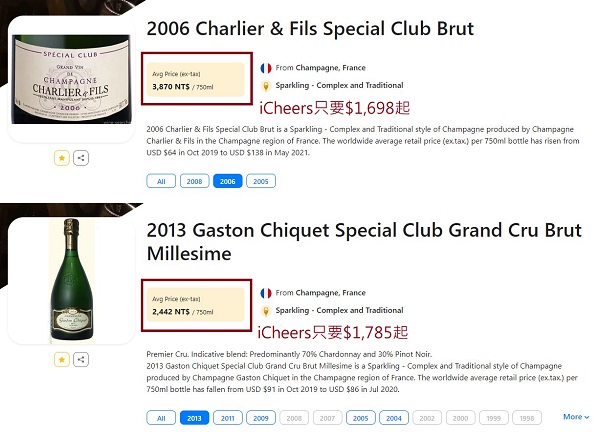Toggle favorite star for Gaston Chiquet wine
Image resolution: width=600 pixels, height=432 pixels.
tap(62, 359)
